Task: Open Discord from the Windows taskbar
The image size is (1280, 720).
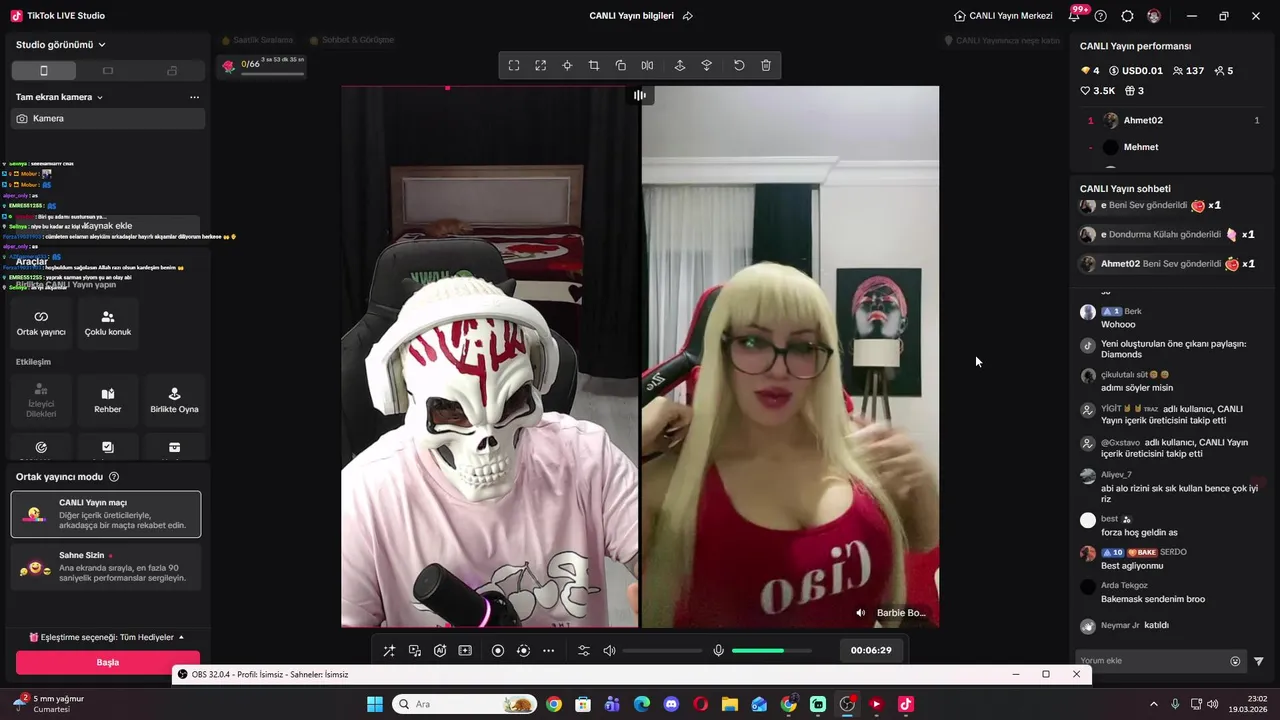Action: [671, 704]
